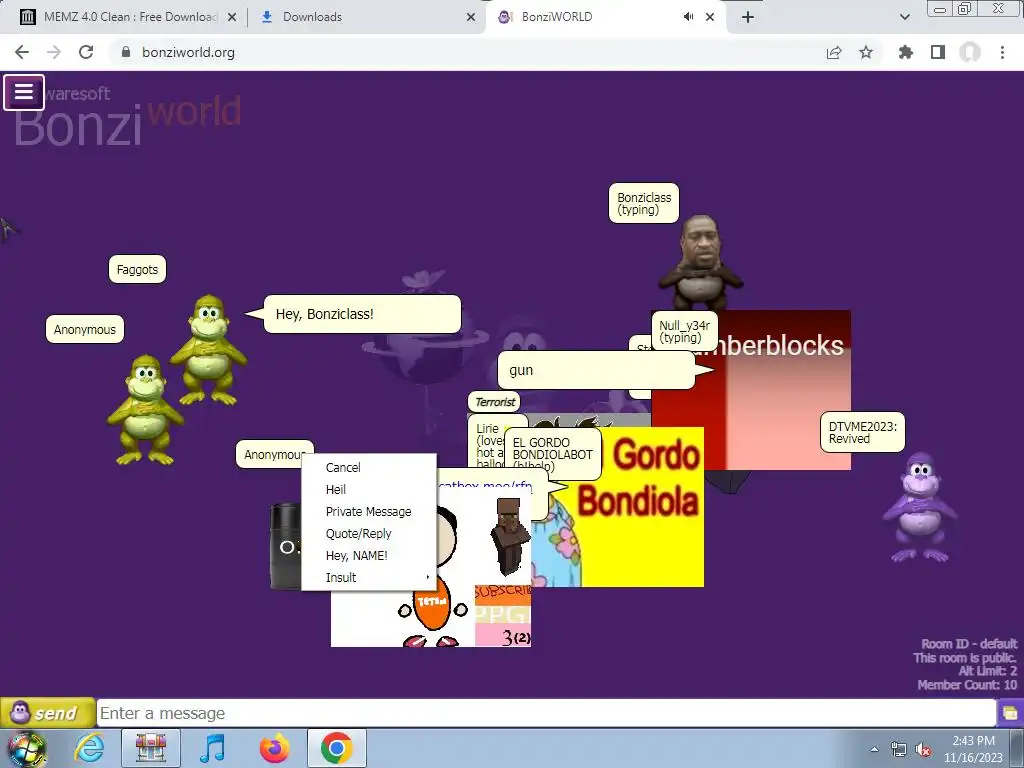Click the yellow icon beside message box
The width and height of the screenshot is (1024, 768).
1010,713
